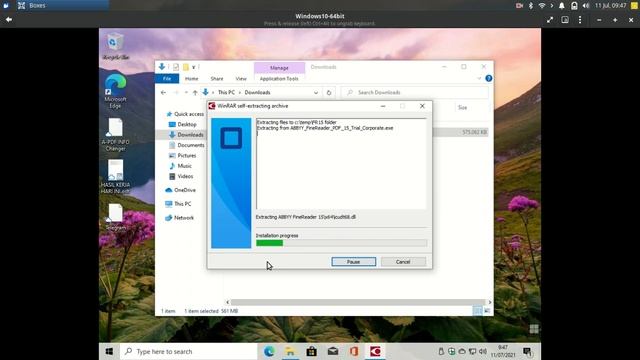This screenshot has height=360, width=640.
Task: Select Pictures in navigation pane
Action: pyautogui.click(x=187, y=156)
